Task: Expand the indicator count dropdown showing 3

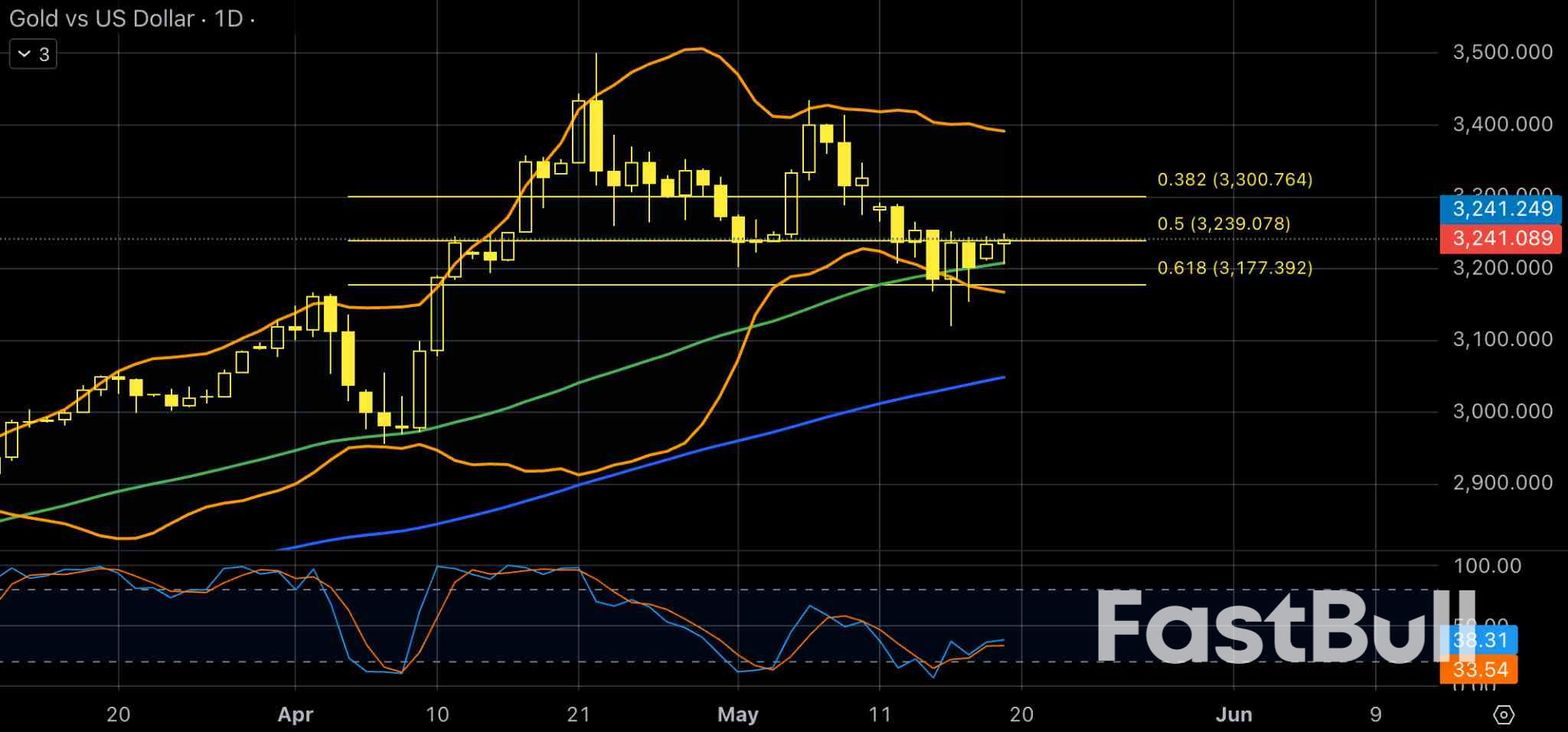Action: [x=32, y=54]
